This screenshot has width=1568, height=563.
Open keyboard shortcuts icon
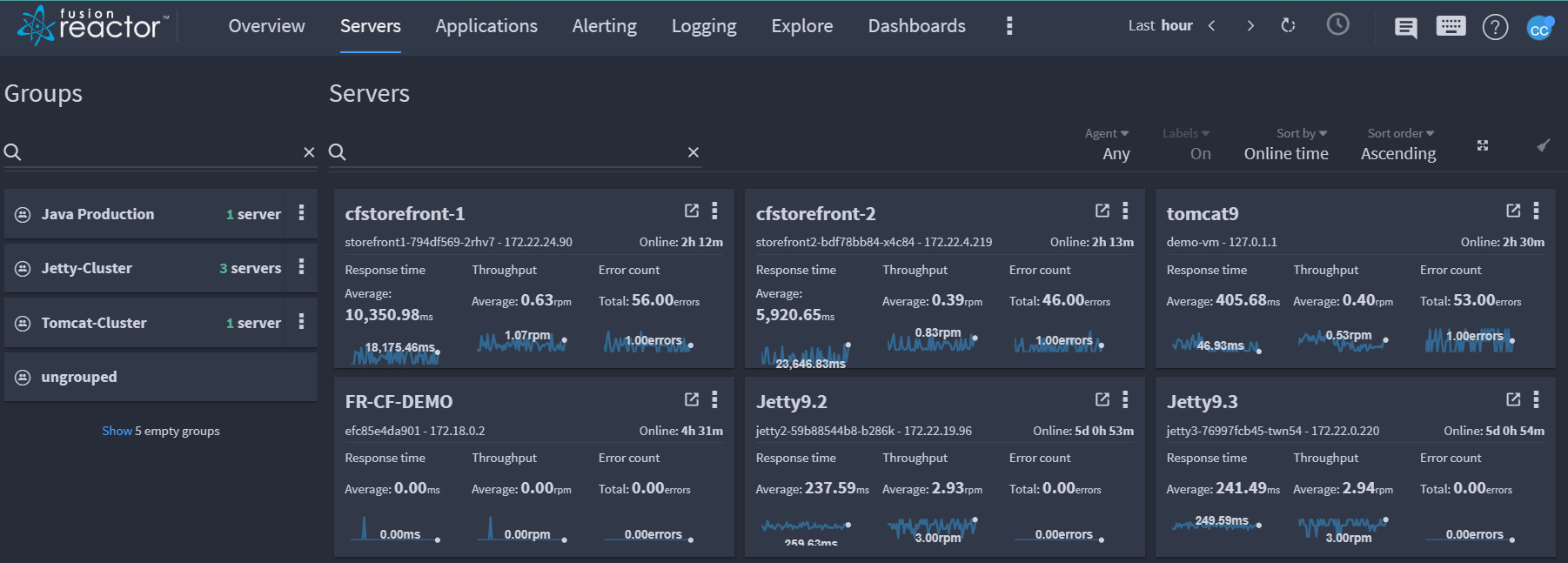1451,26
